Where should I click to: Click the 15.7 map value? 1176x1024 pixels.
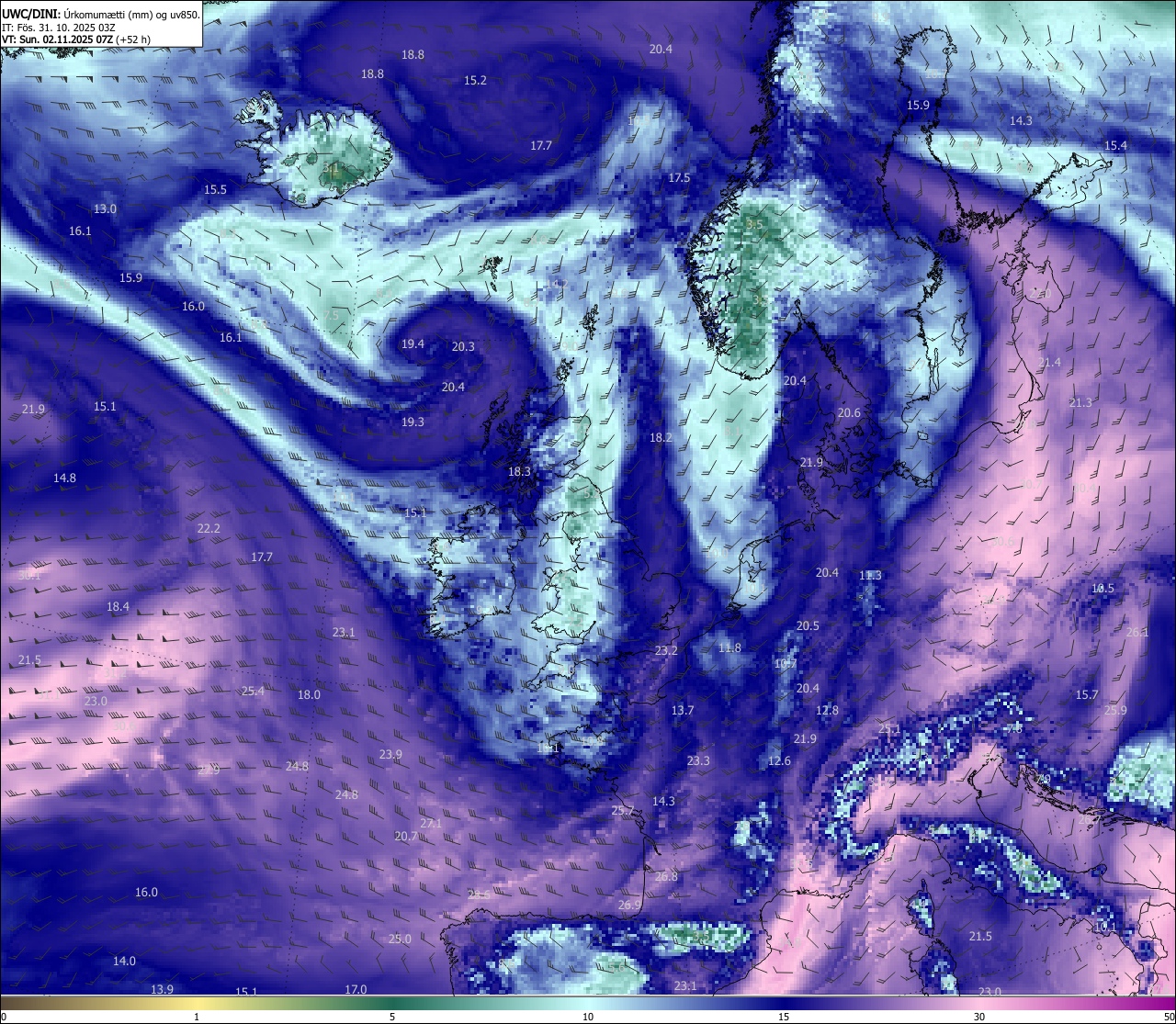pos(1087,695)
